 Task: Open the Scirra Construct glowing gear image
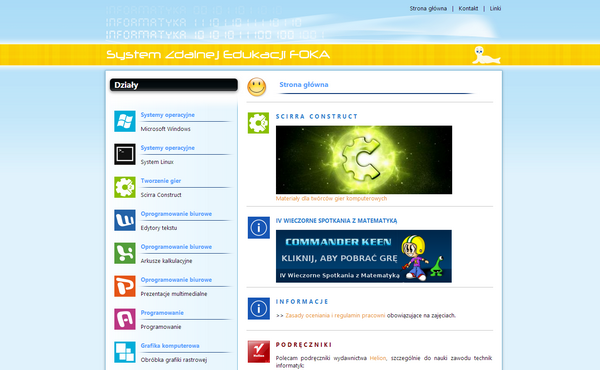click(x=364, y=160)
